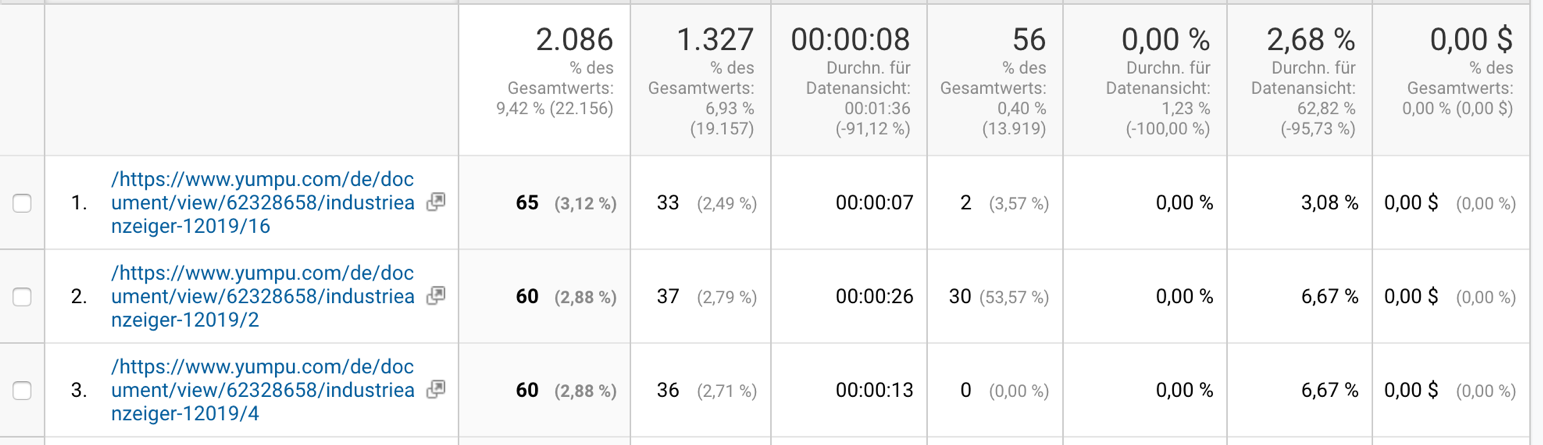Click external link icon for industrieanzeiger-12019/2
The height and width of the screenshot is (445, 1543).
[435, 296]
